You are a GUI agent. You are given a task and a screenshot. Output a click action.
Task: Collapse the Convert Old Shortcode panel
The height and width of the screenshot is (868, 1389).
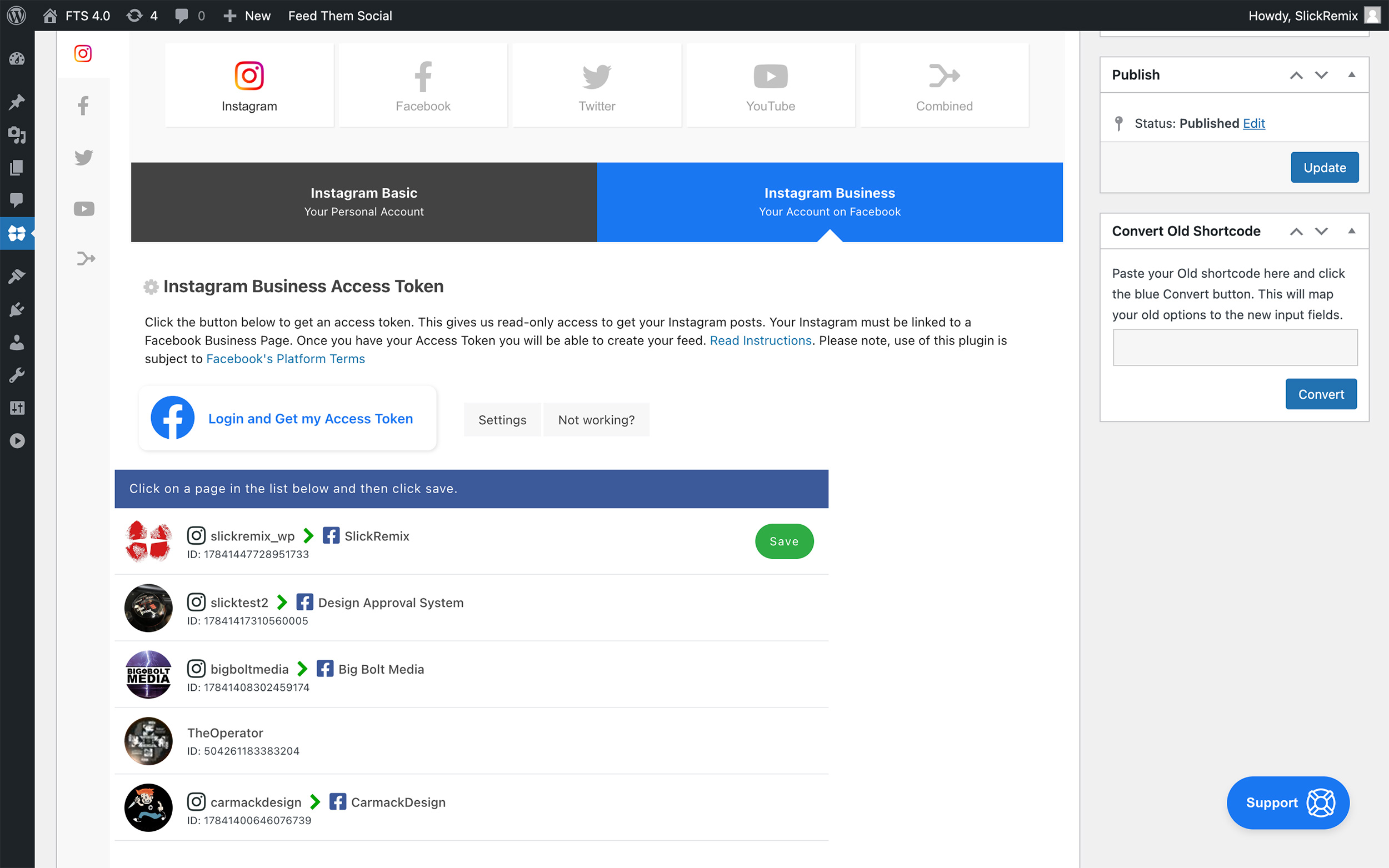[1352, 231]
